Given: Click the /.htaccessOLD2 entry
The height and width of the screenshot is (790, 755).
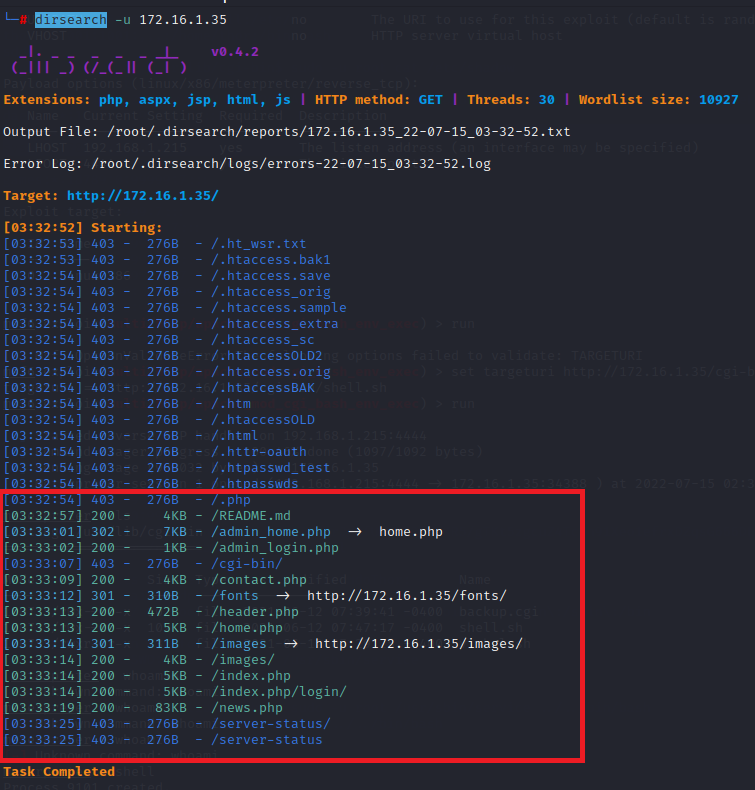Looking at the screenshot, I should (x=266, y=356).
